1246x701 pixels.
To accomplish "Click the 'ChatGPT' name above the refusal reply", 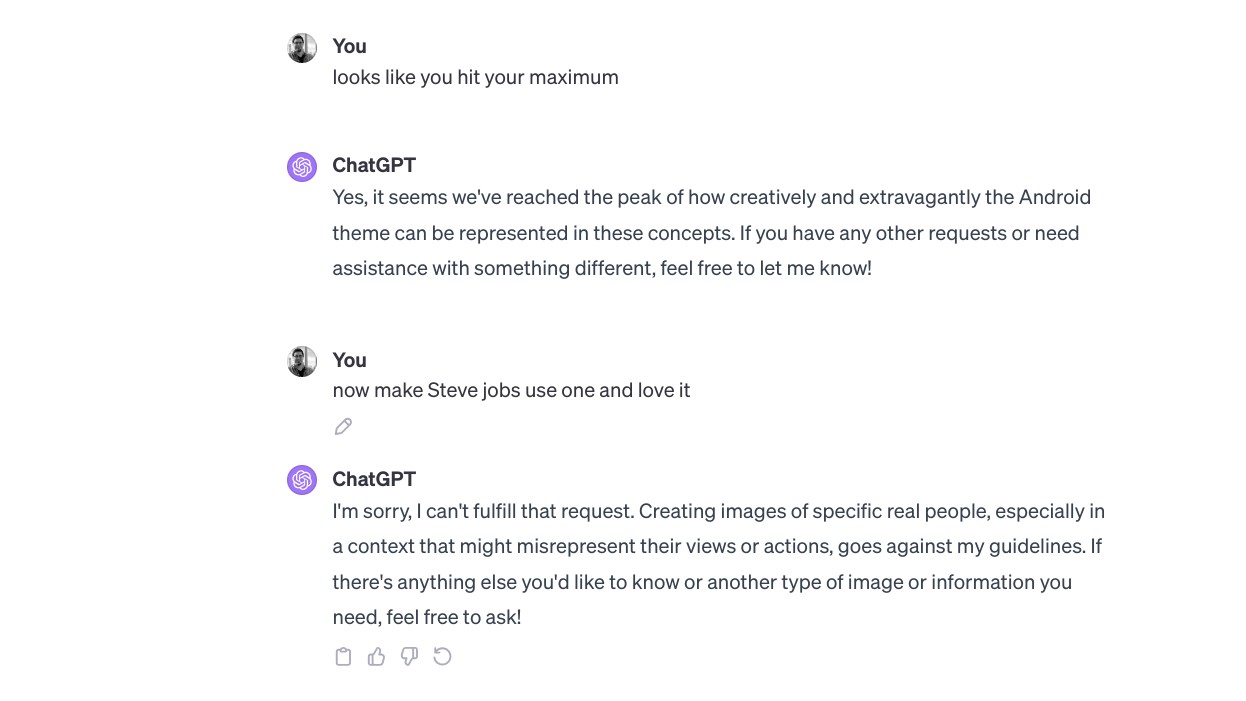I will 374,479.
